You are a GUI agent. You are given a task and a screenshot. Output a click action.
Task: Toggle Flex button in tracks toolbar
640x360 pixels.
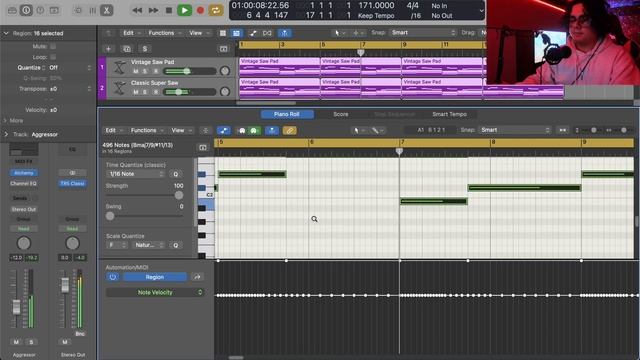pos(267,33)
